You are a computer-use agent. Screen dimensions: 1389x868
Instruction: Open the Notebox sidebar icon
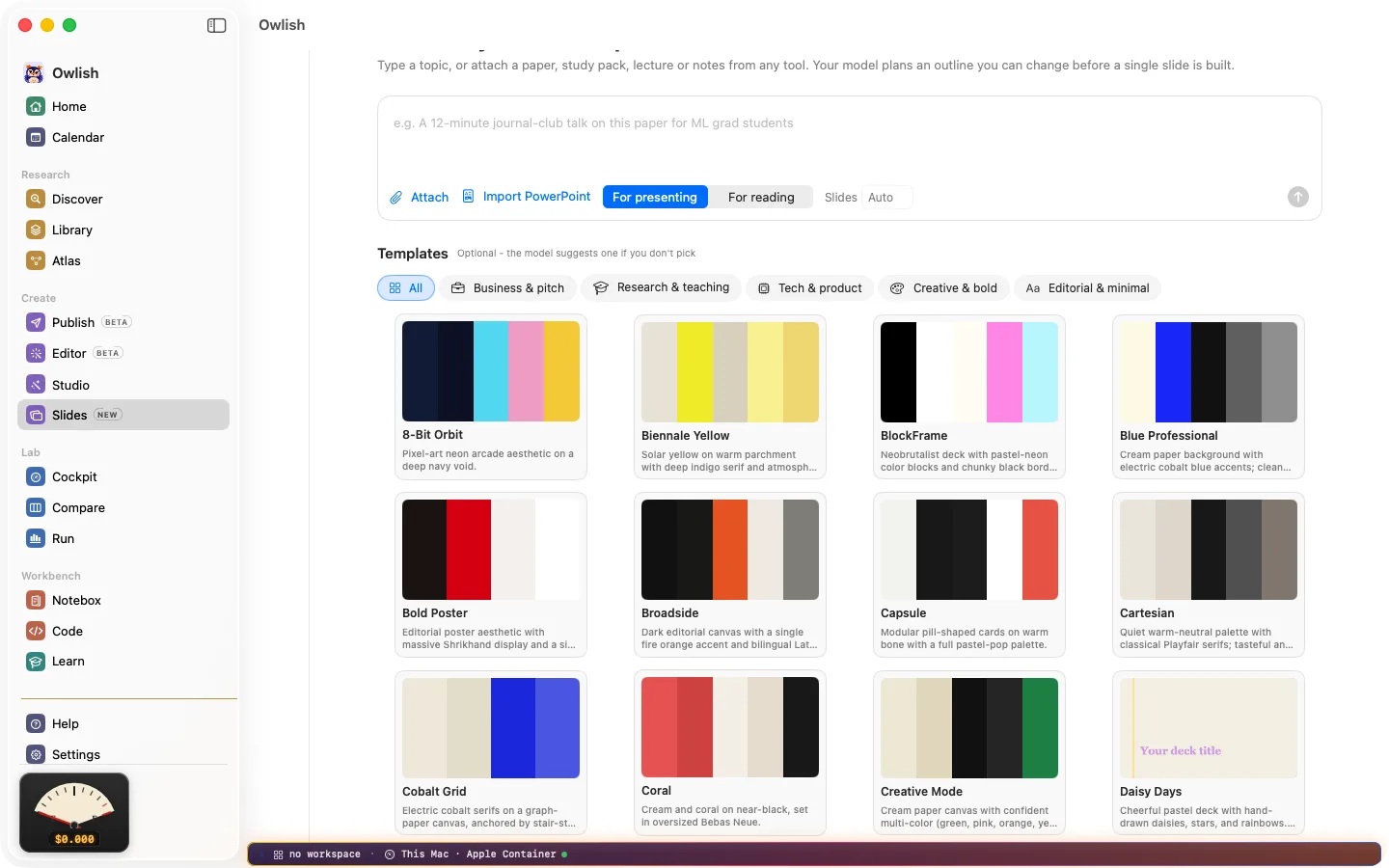point(36,600)
